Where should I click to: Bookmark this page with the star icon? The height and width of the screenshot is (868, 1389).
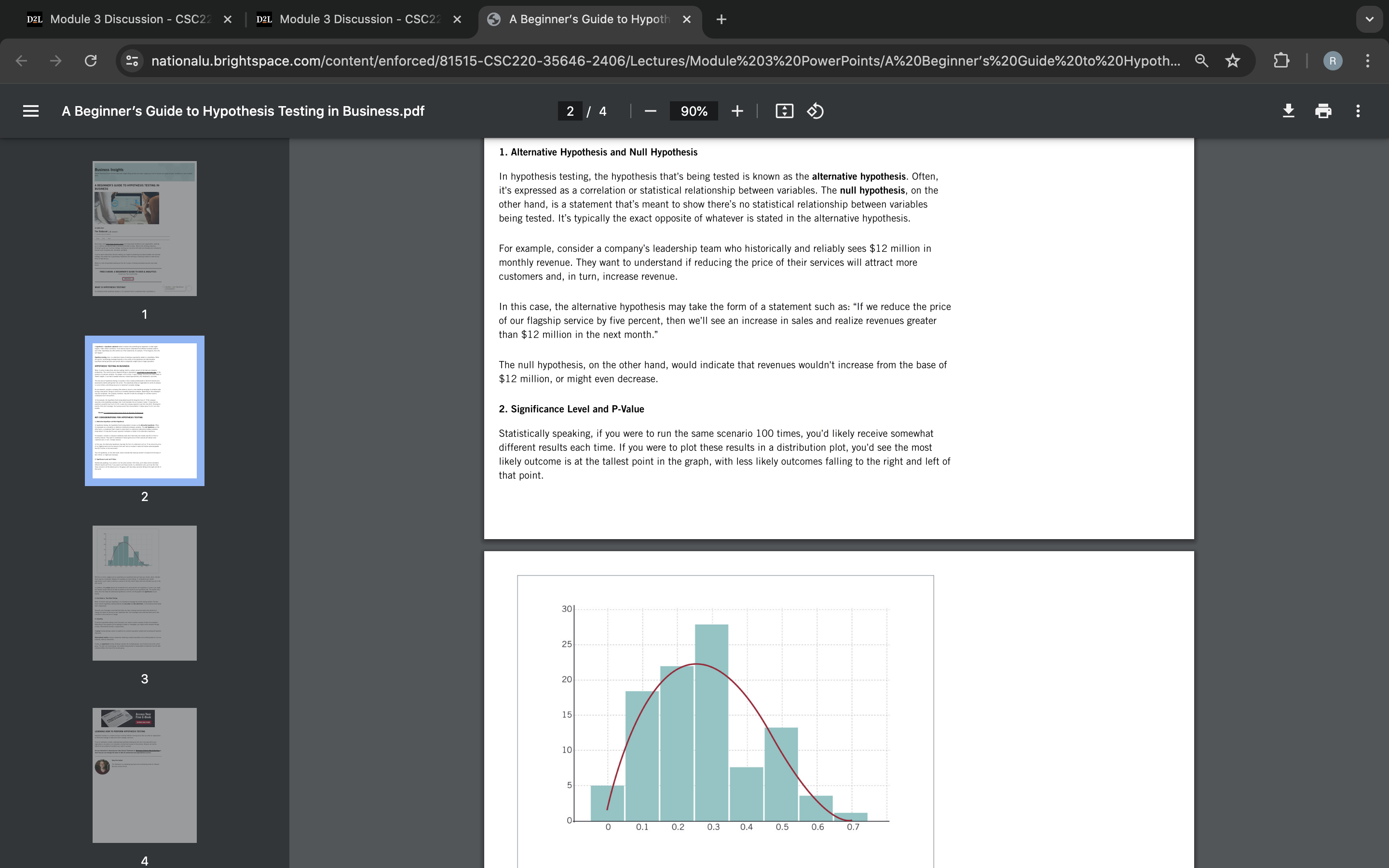pyautogui.click(x=1232, y=60)
